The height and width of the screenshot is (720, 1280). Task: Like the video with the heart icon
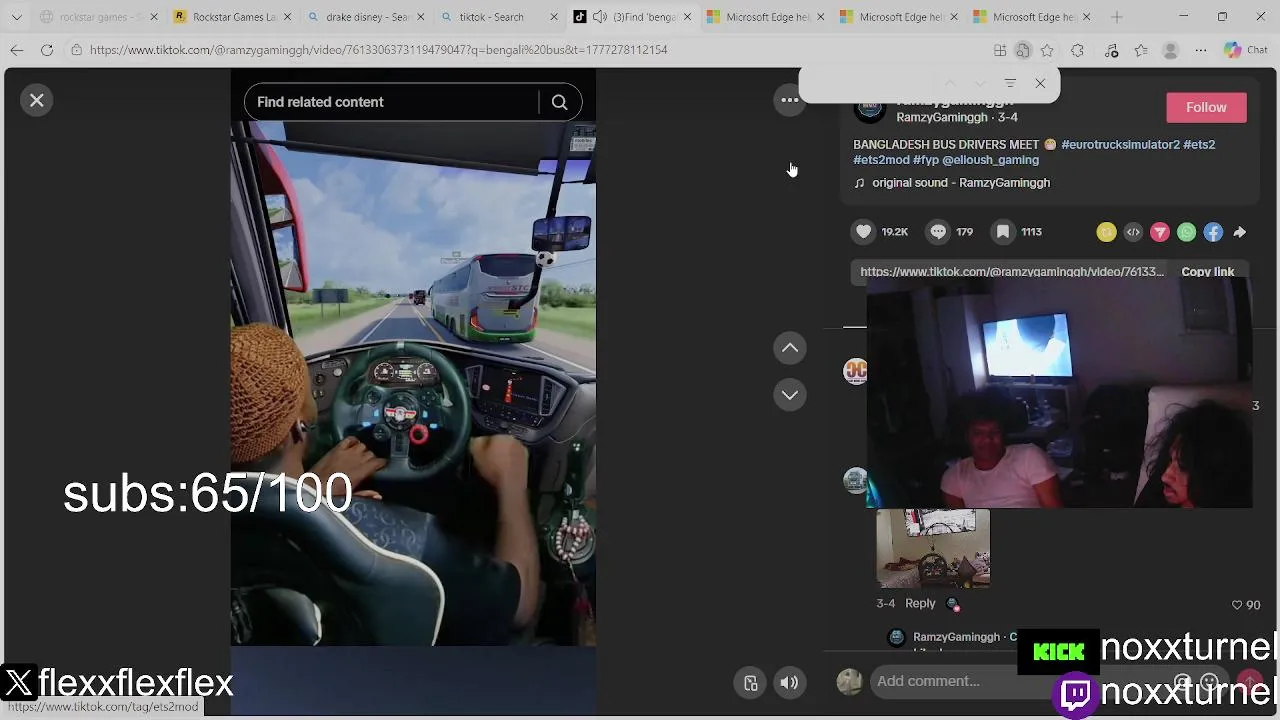coord(864,232)
